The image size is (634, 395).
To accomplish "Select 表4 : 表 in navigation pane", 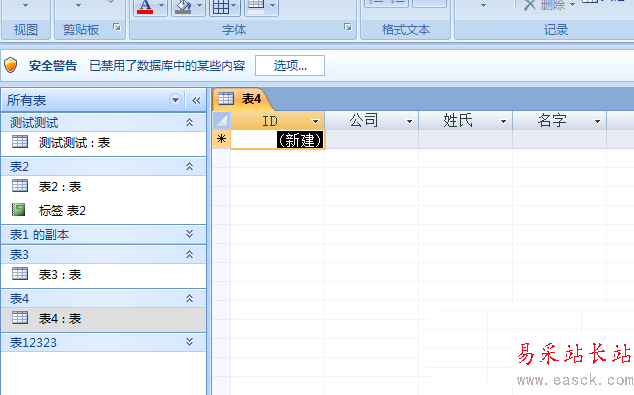I will (x=104, y=319).
